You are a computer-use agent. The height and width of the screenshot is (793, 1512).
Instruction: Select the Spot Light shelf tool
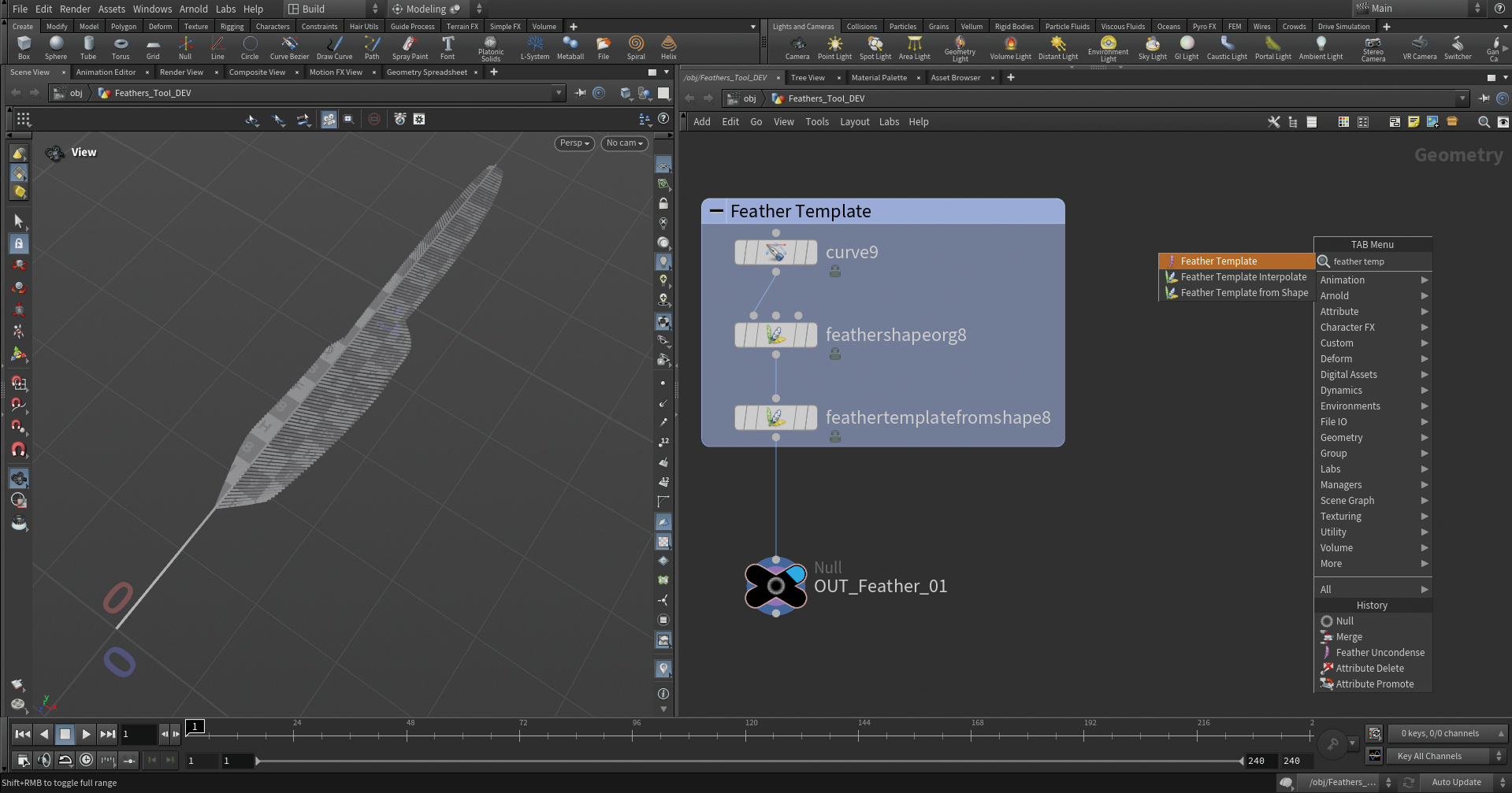click(x=875, y=47)
